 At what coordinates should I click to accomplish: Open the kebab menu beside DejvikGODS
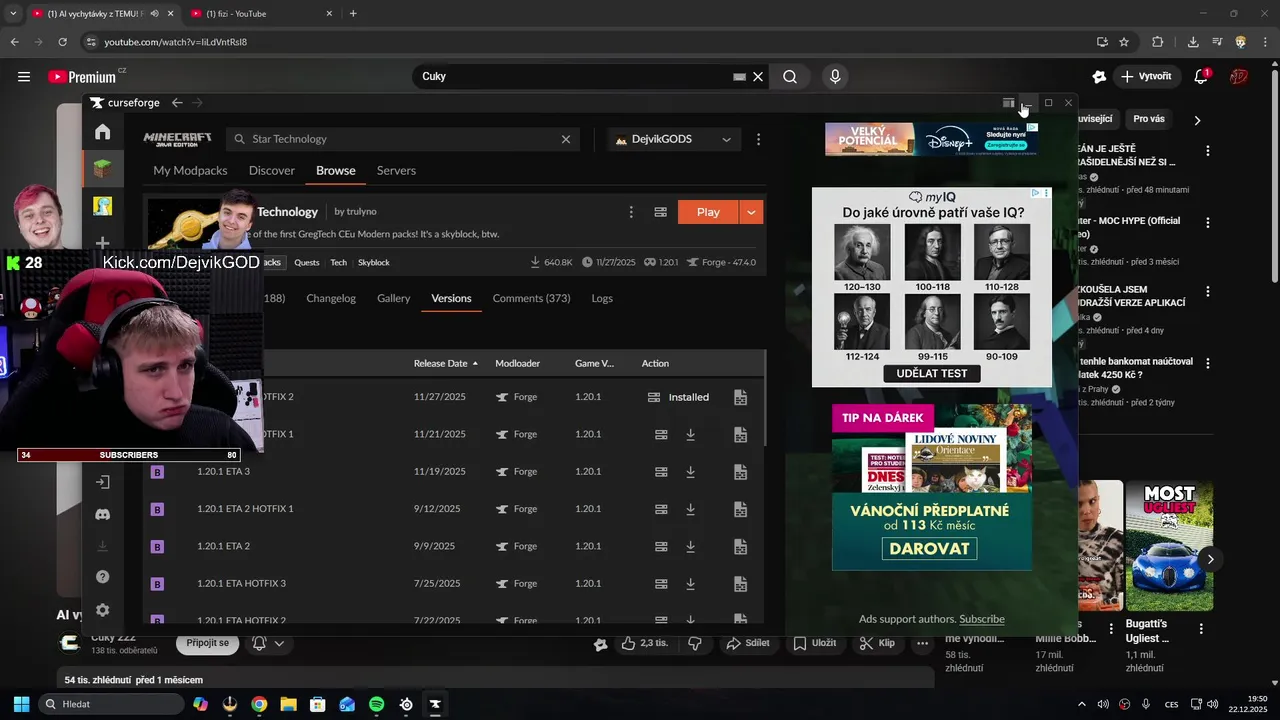coord(758,139)
